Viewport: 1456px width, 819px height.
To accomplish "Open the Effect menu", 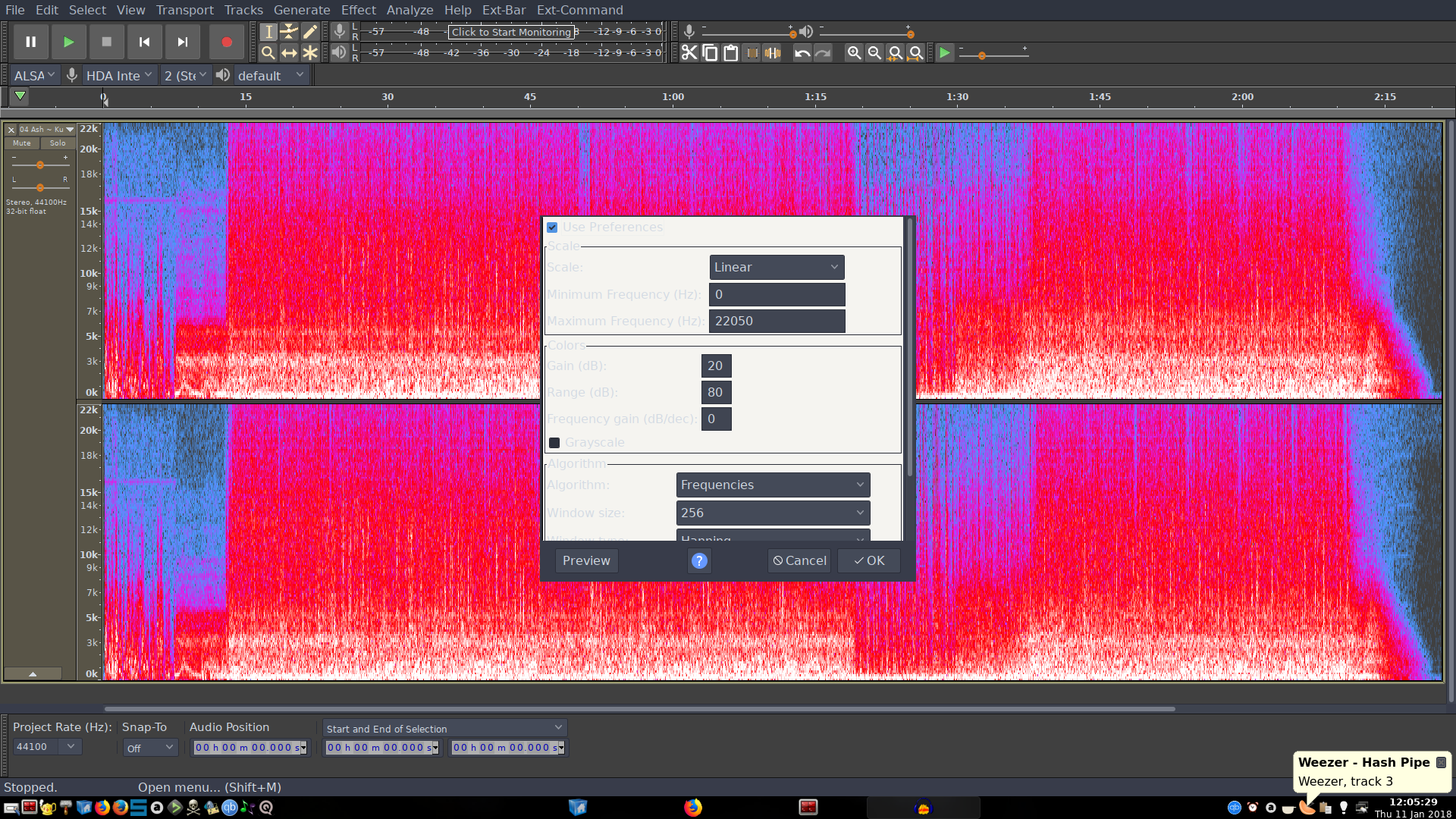I will tap(357, 10).
